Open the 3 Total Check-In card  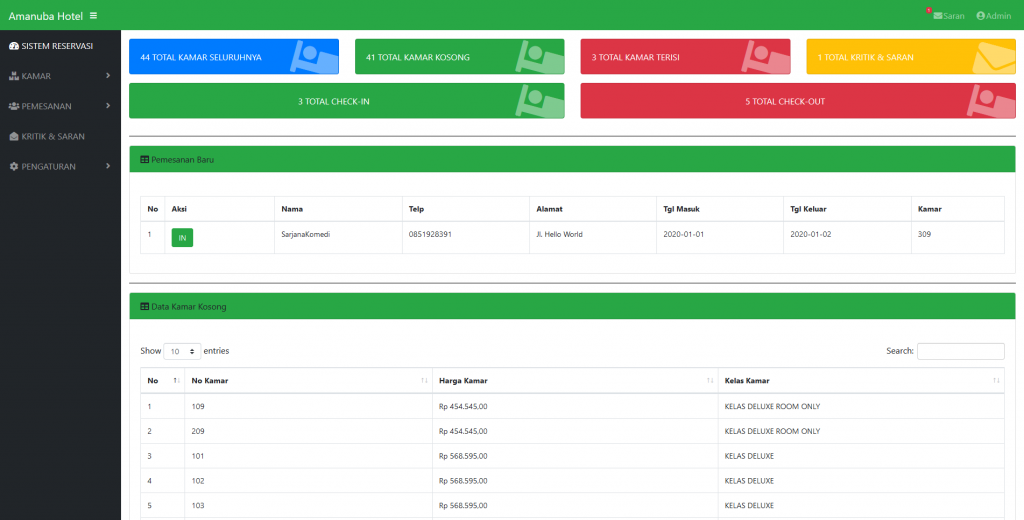pyautogui.click(x=347, y=101)
